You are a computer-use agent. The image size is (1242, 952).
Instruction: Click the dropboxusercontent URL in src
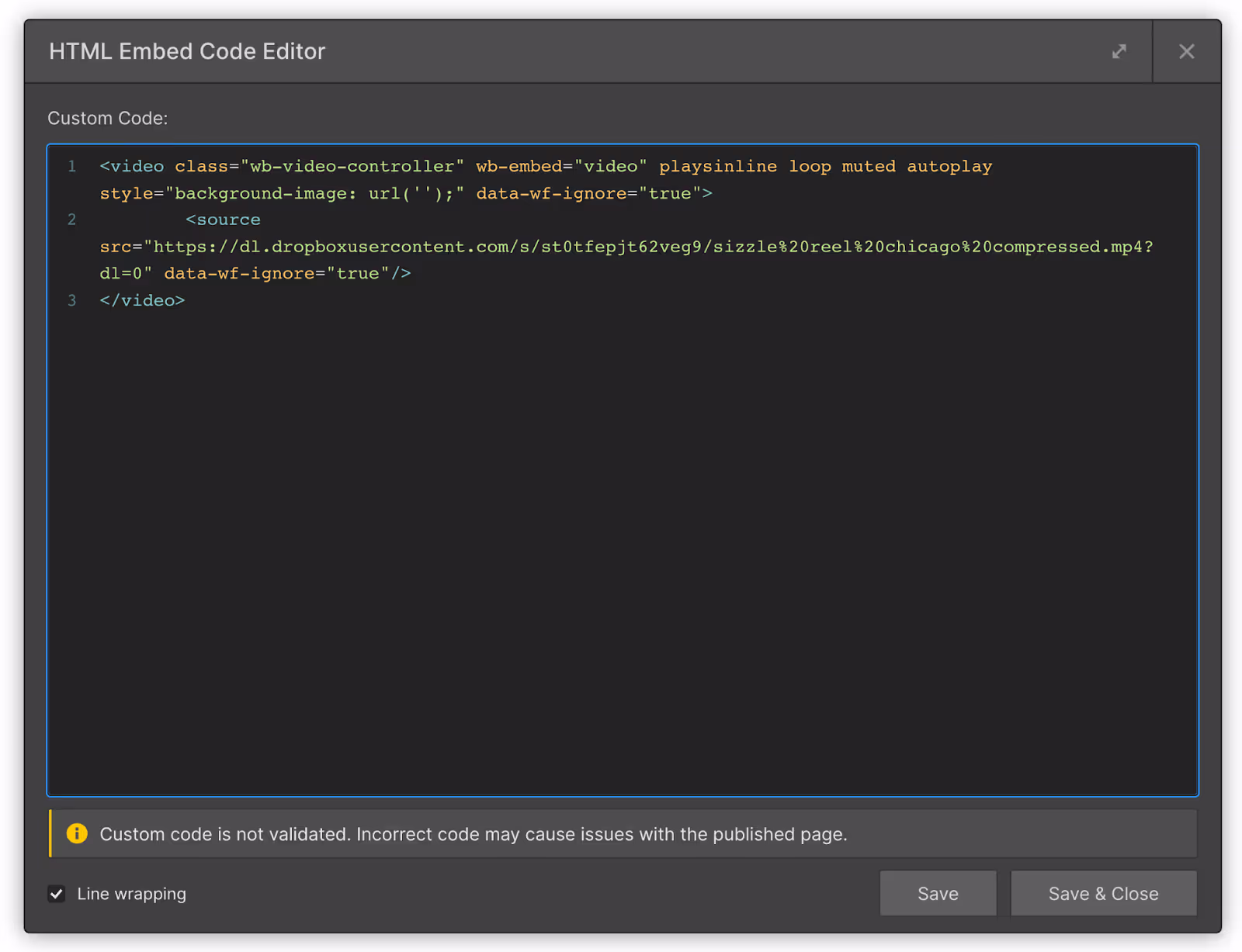[649, 247]
